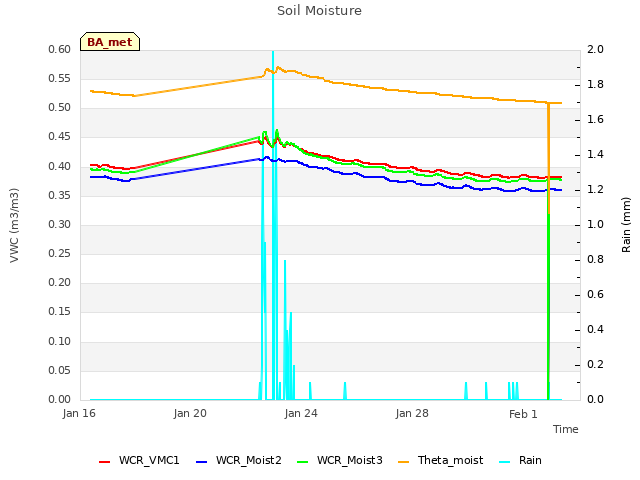Click the Time axis title

(566, 429)
